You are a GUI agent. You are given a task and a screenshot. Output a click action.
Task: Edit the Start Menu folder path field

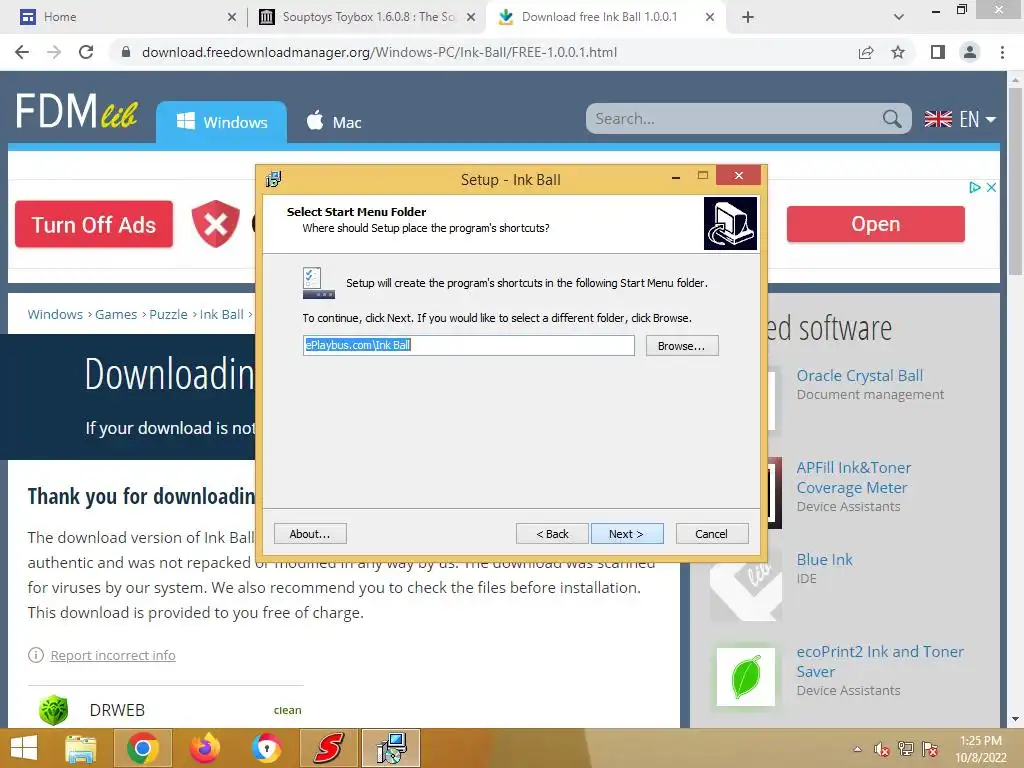click(468, 345)
